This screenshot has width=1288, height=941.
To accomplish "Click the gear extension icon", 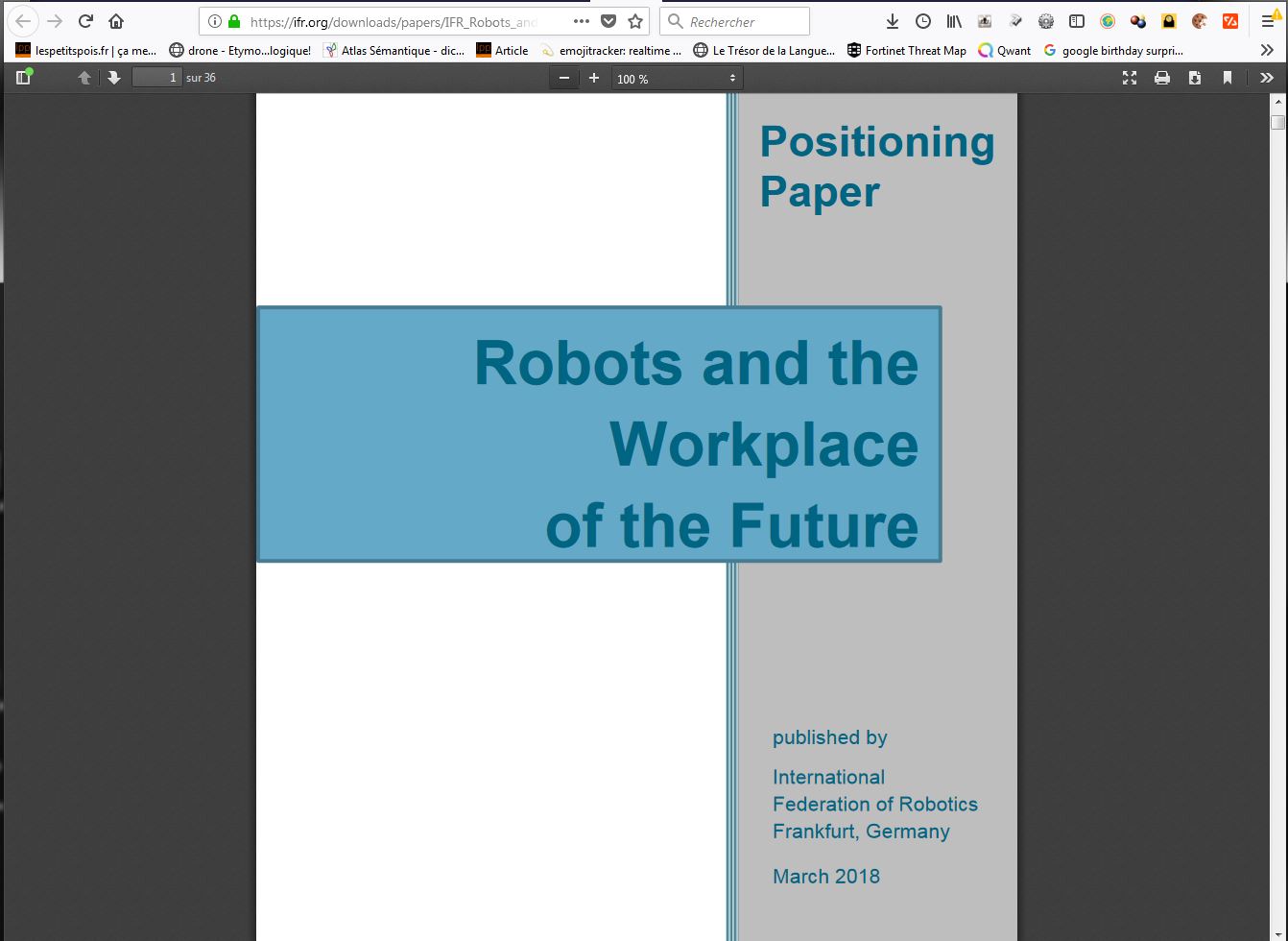I will point(1046,21).
